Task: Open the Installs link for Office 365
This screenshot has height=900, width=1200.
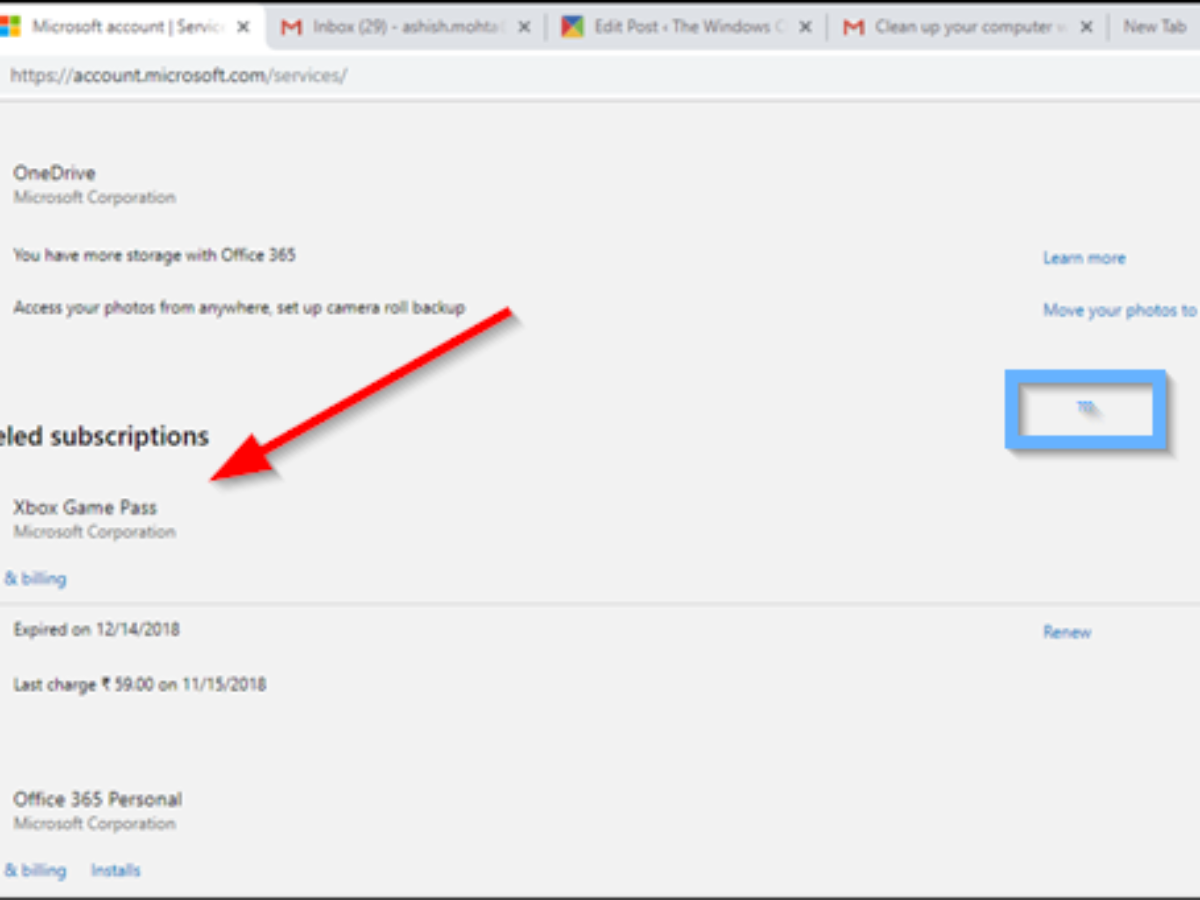Action: coord(116,870)
